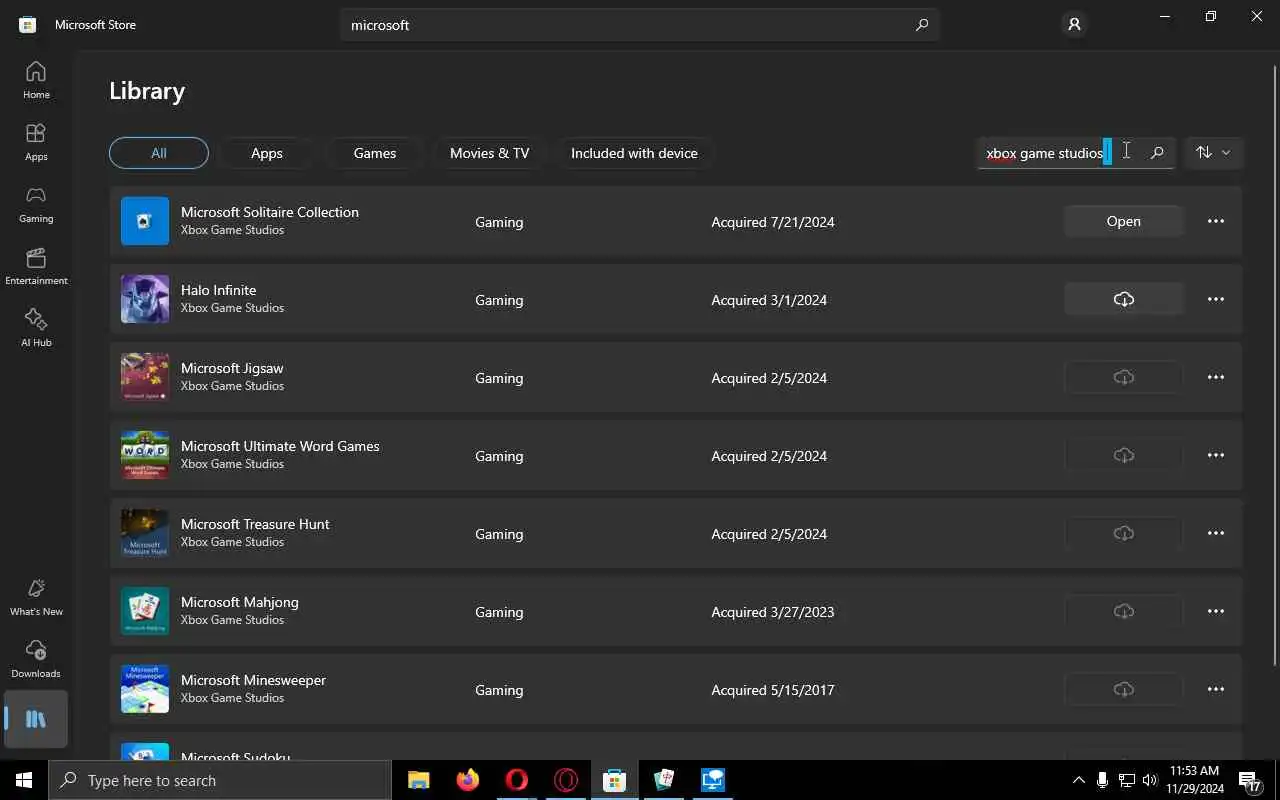Click the top search magnifier icon
Viewport: 1280px width, 800px height.
click(x=922, y=25)
